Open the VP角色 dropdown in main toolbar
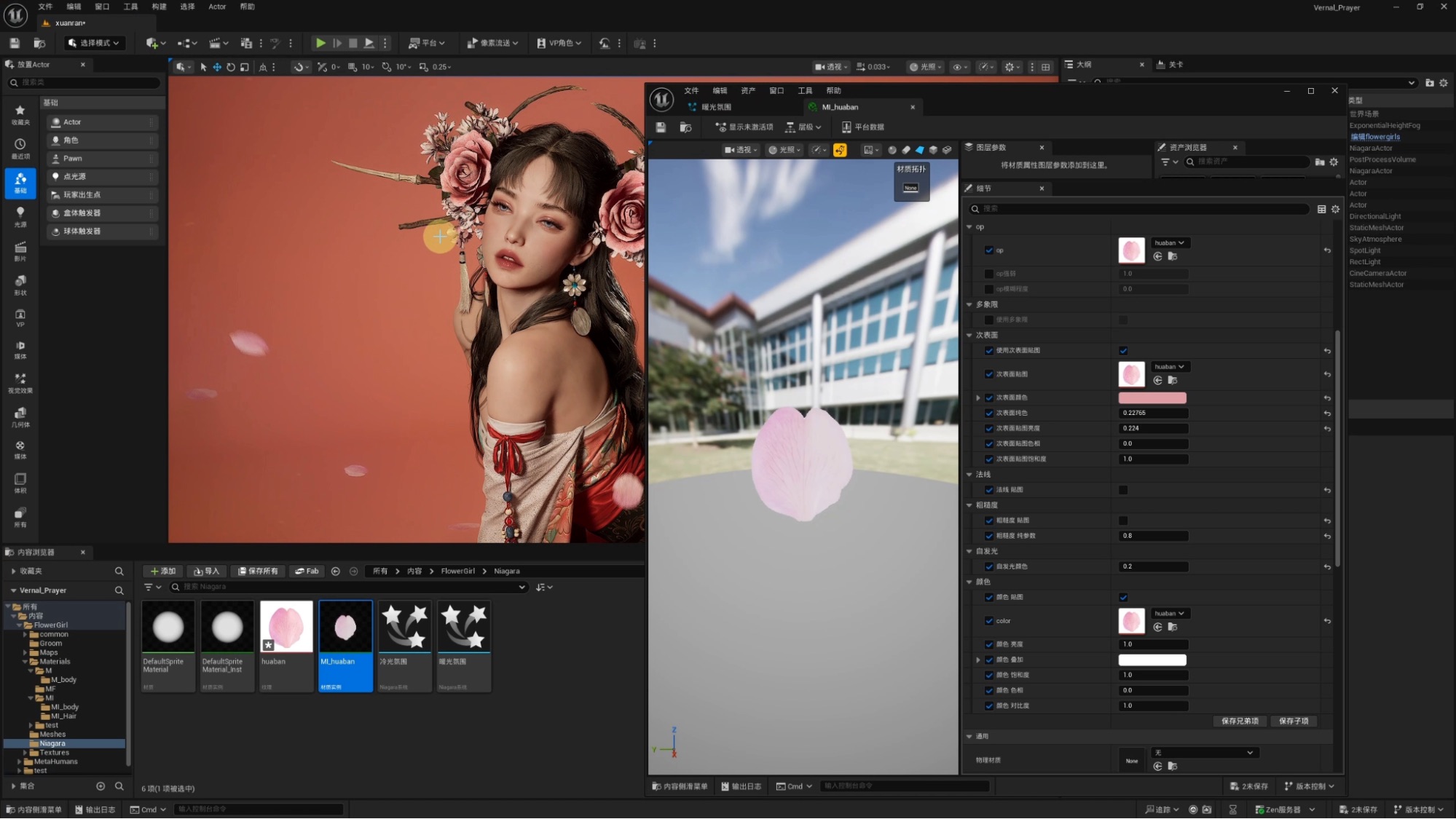This screenshot has height=819, width=1456. coord(559,44)
